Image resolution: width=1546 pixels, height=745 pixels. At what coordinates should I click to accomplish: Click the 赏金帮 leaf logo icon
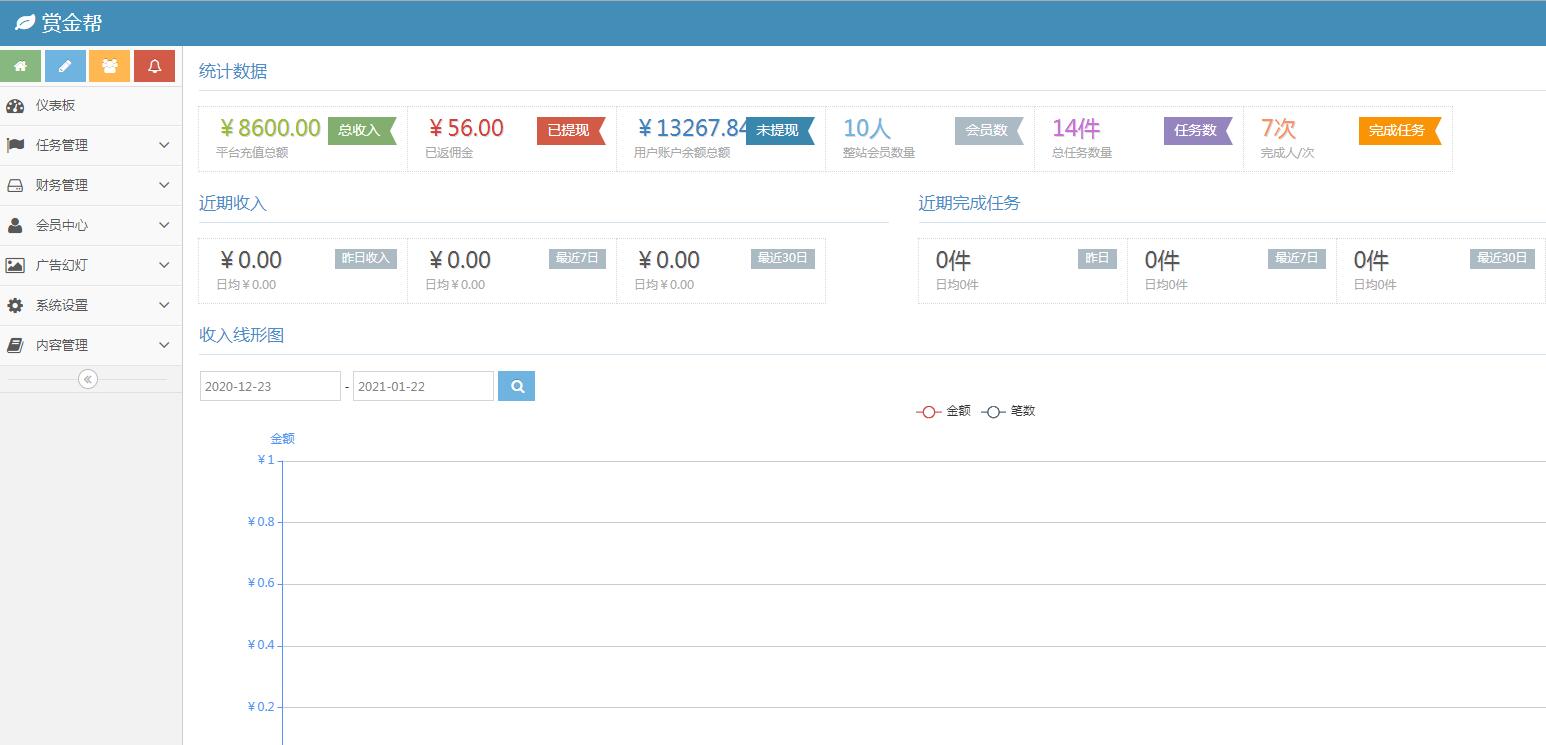click(x=25, y=23)
